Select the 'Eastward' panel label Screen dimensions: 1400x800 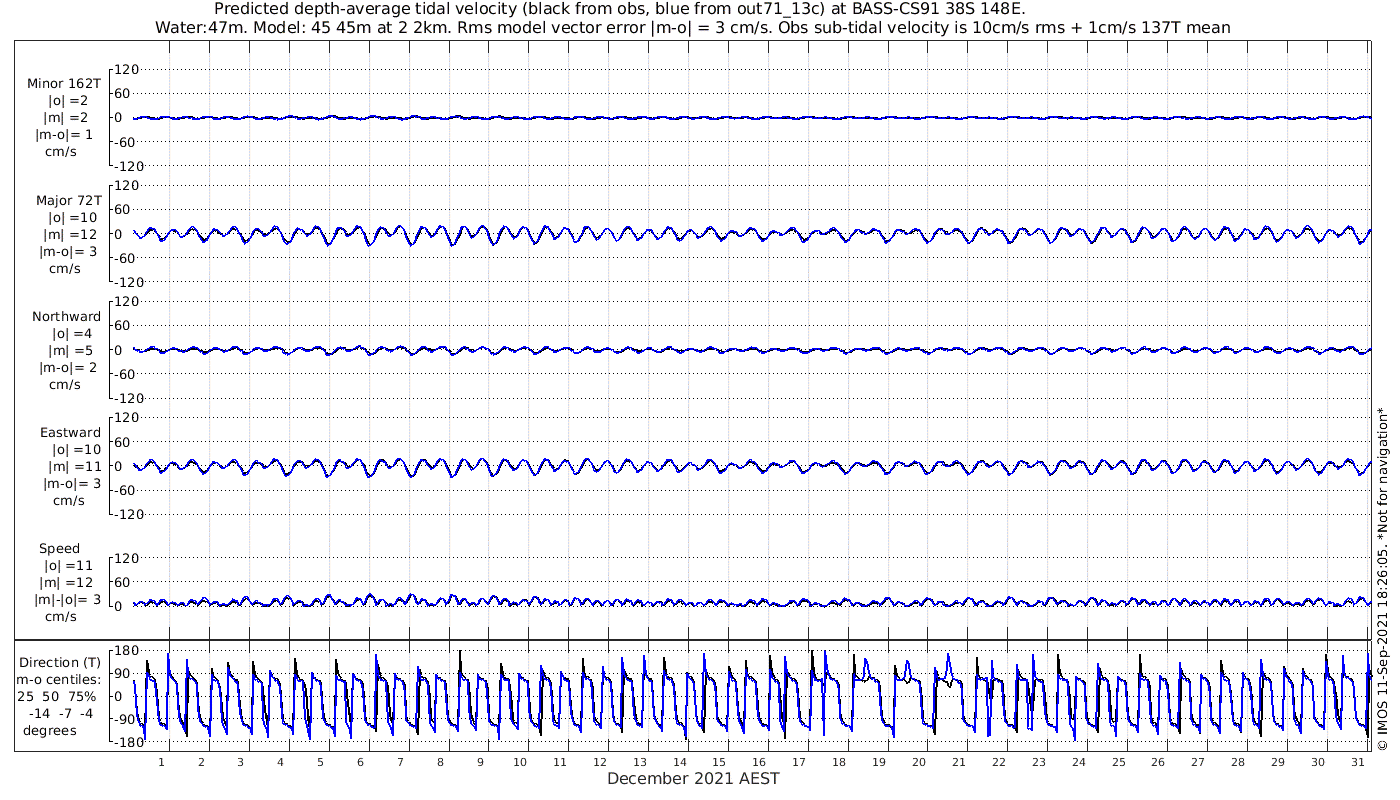point(70,432)
